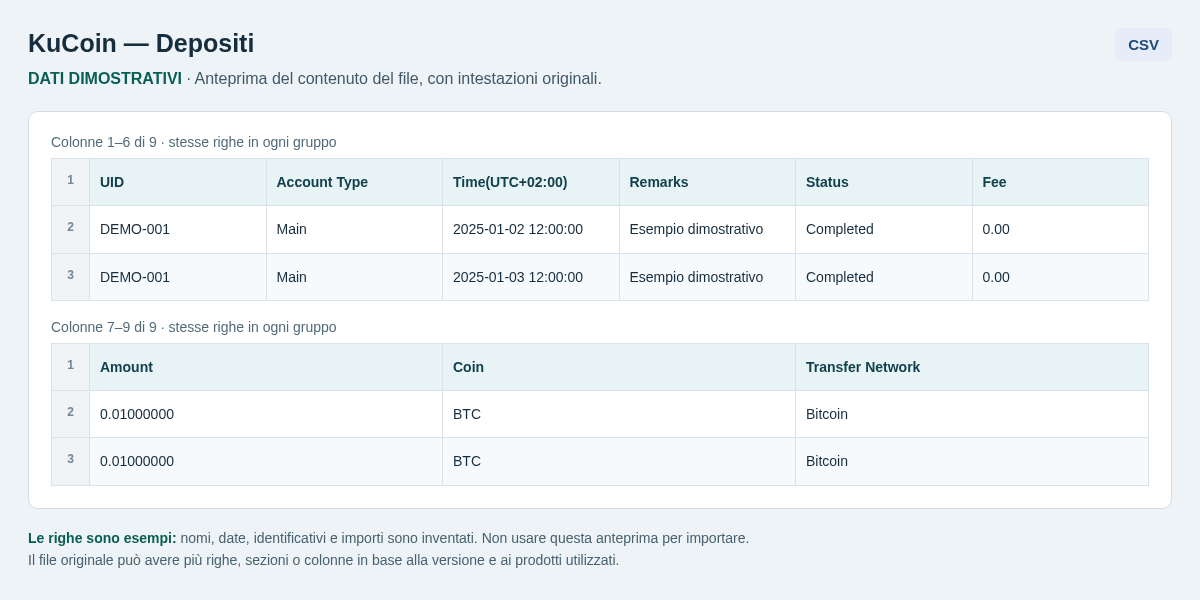The width and height of the screenshot is (1200, 600).
Task: Click fee 0.00 in the 2025-01-02 row
Action: (996, 229)
